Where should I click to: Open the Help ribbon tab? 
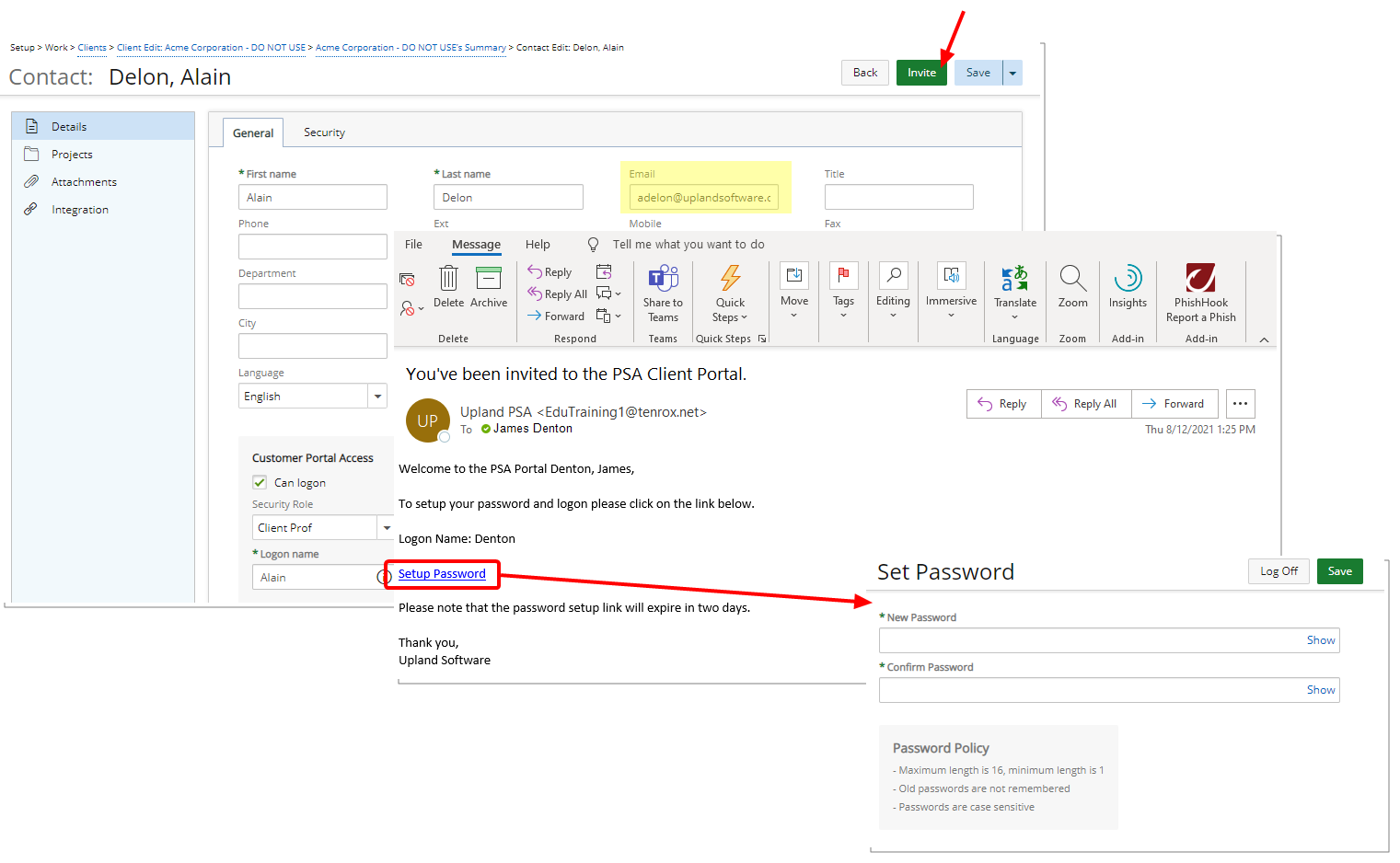[538, 245]
